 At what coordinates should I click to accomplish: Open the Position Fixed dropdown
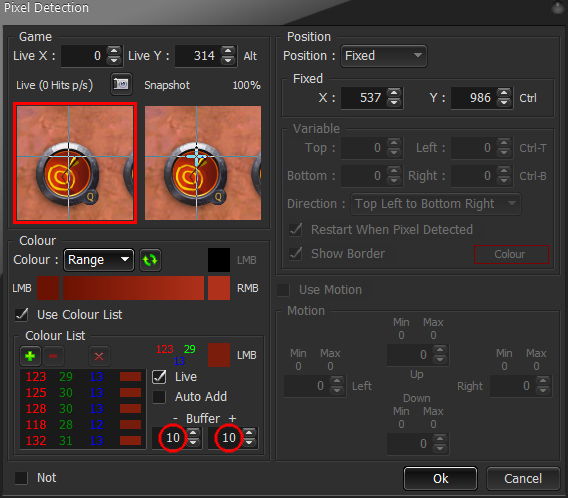tap(384, 56)
